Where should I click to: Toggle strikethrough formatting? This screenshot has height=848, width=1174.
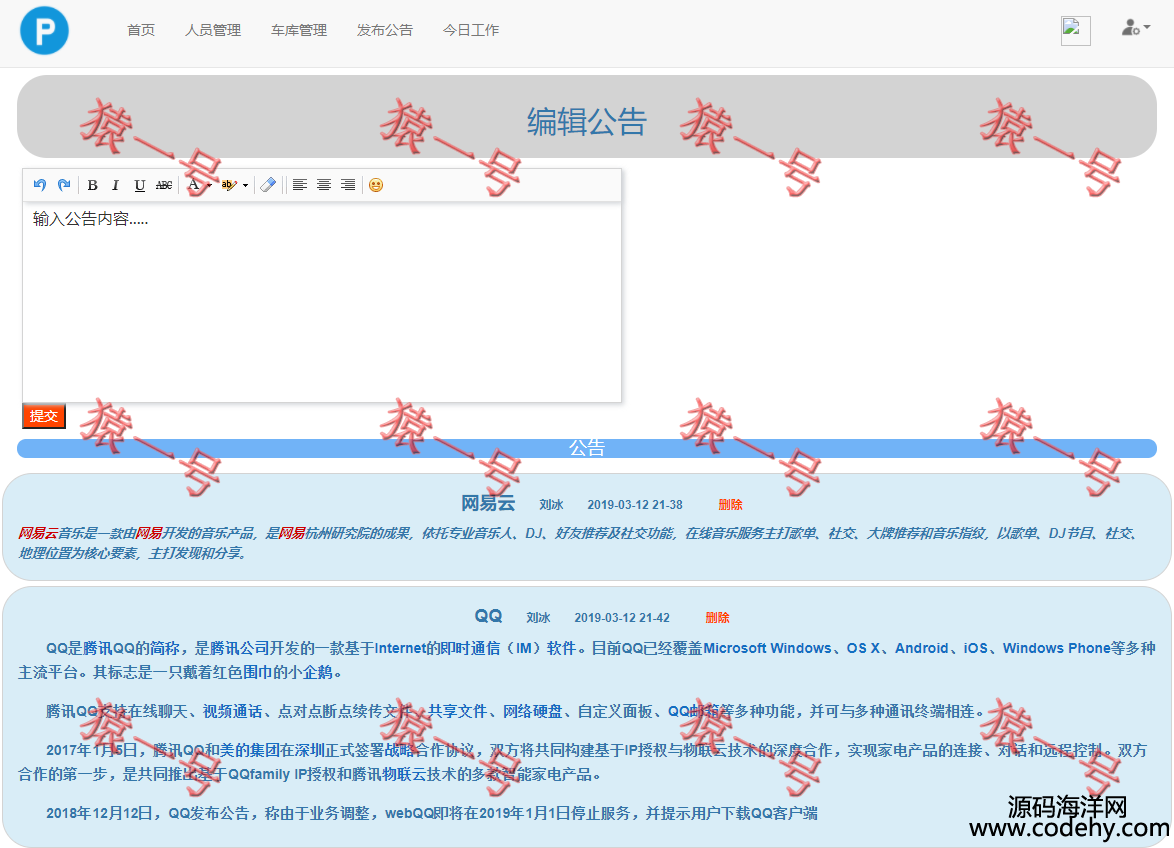pos(164,185)
